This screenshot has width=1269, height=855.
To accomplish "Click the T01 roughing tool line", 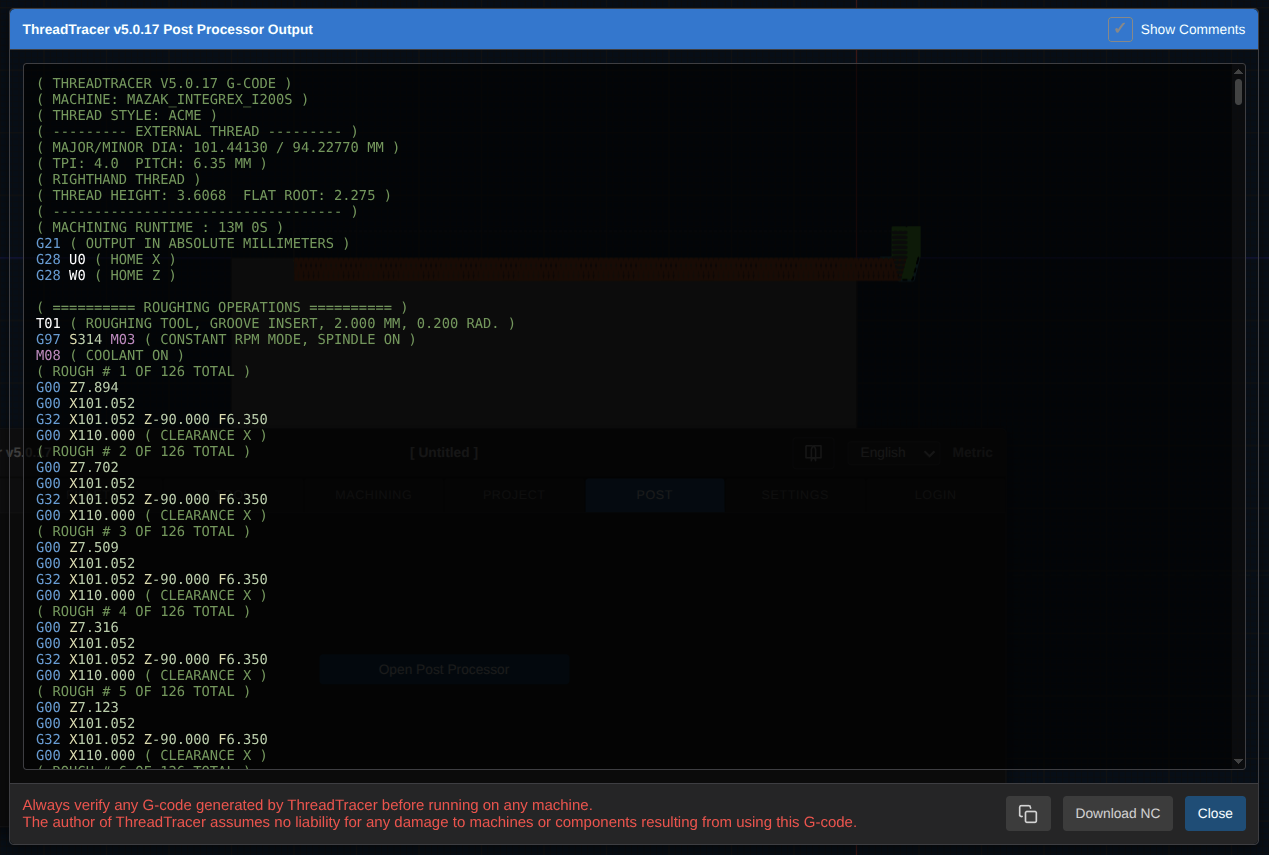I will (276, 323).
